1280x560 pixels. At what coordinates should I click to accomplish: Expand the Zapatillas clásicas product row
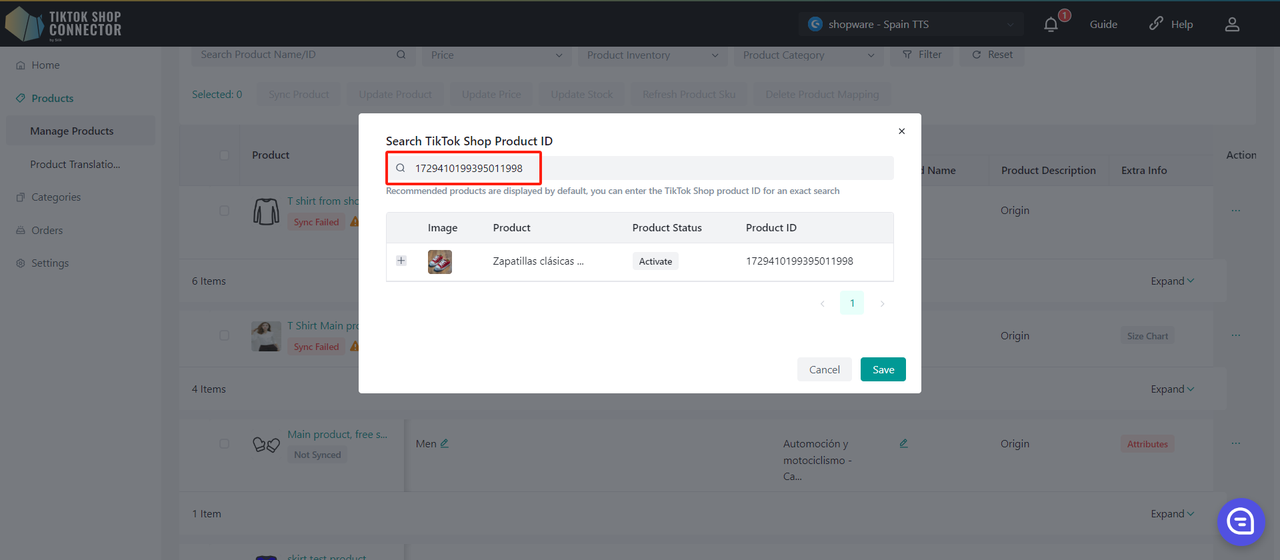[x=401, y=261]
